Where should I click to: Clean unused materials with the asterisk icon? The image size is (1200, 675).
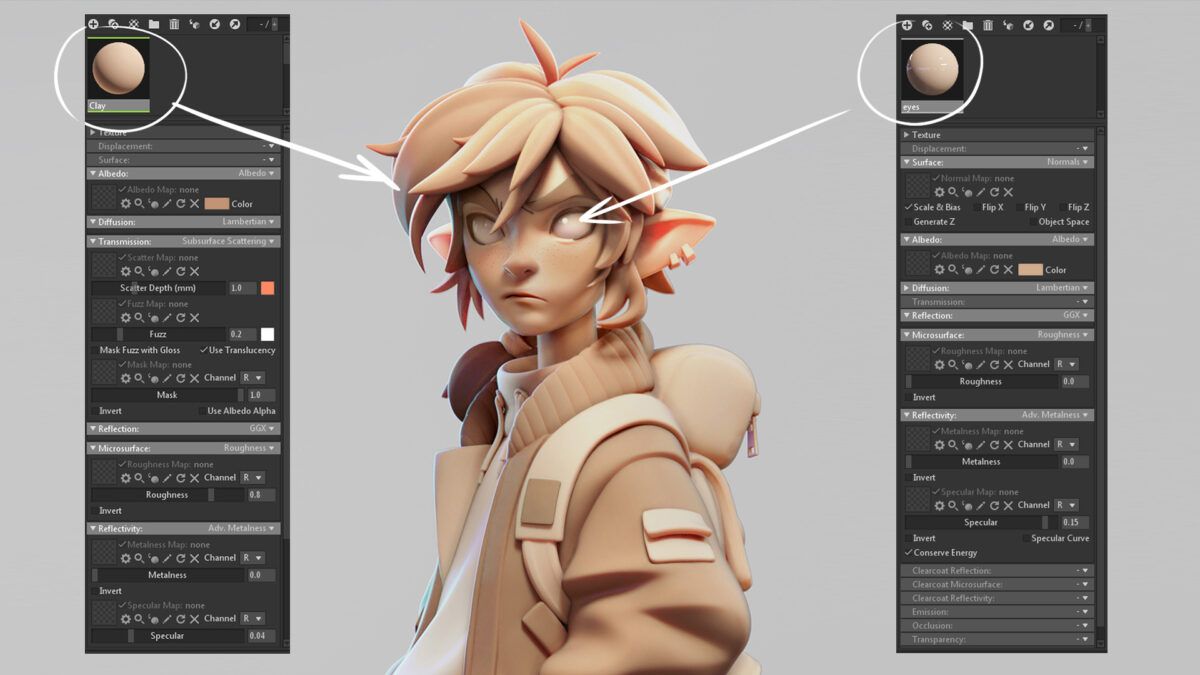[134, 25]
